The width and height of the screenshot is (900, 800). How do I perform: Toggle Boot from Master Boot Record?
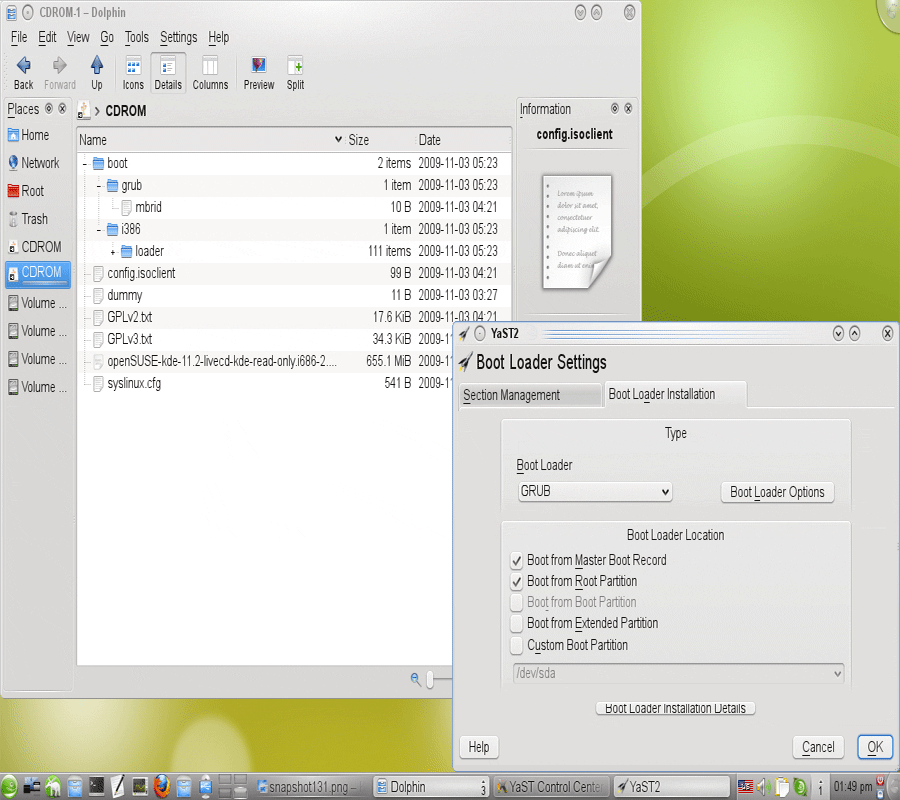pyautogui.click(x=517, y=561)
